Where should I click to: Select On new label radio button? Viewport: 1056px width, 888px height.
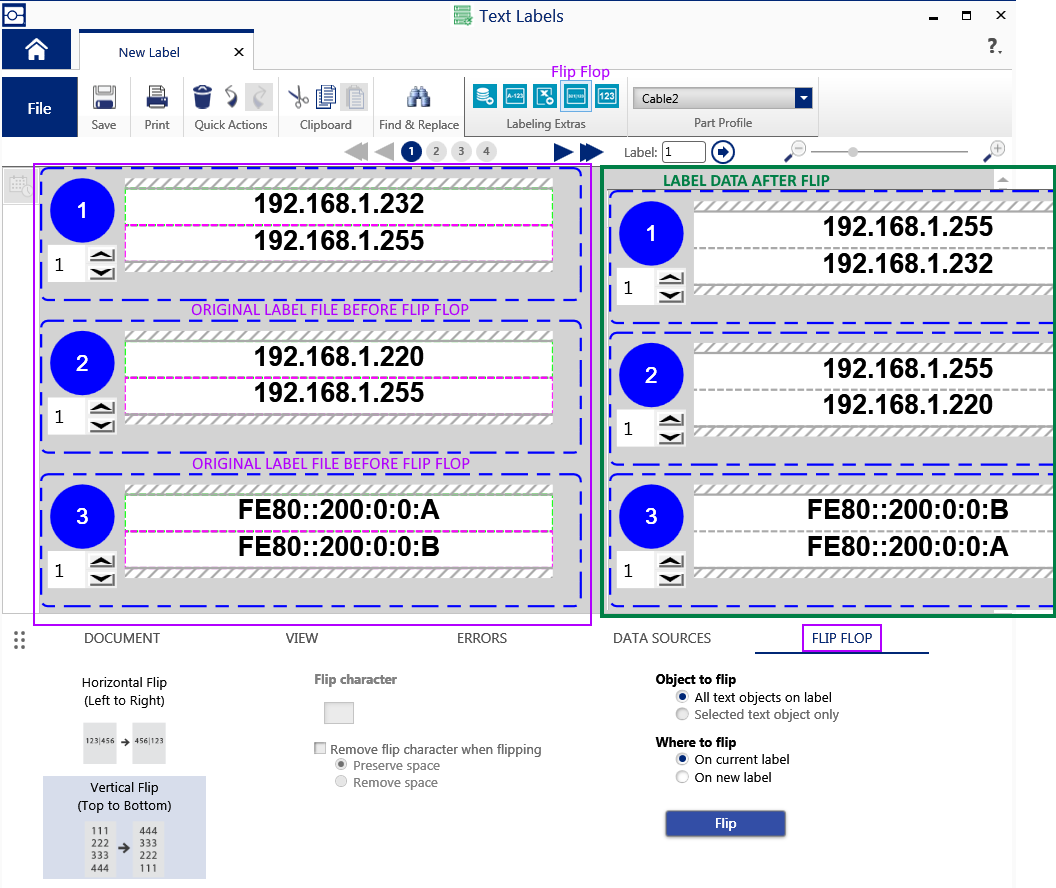(x=683, y=777)
